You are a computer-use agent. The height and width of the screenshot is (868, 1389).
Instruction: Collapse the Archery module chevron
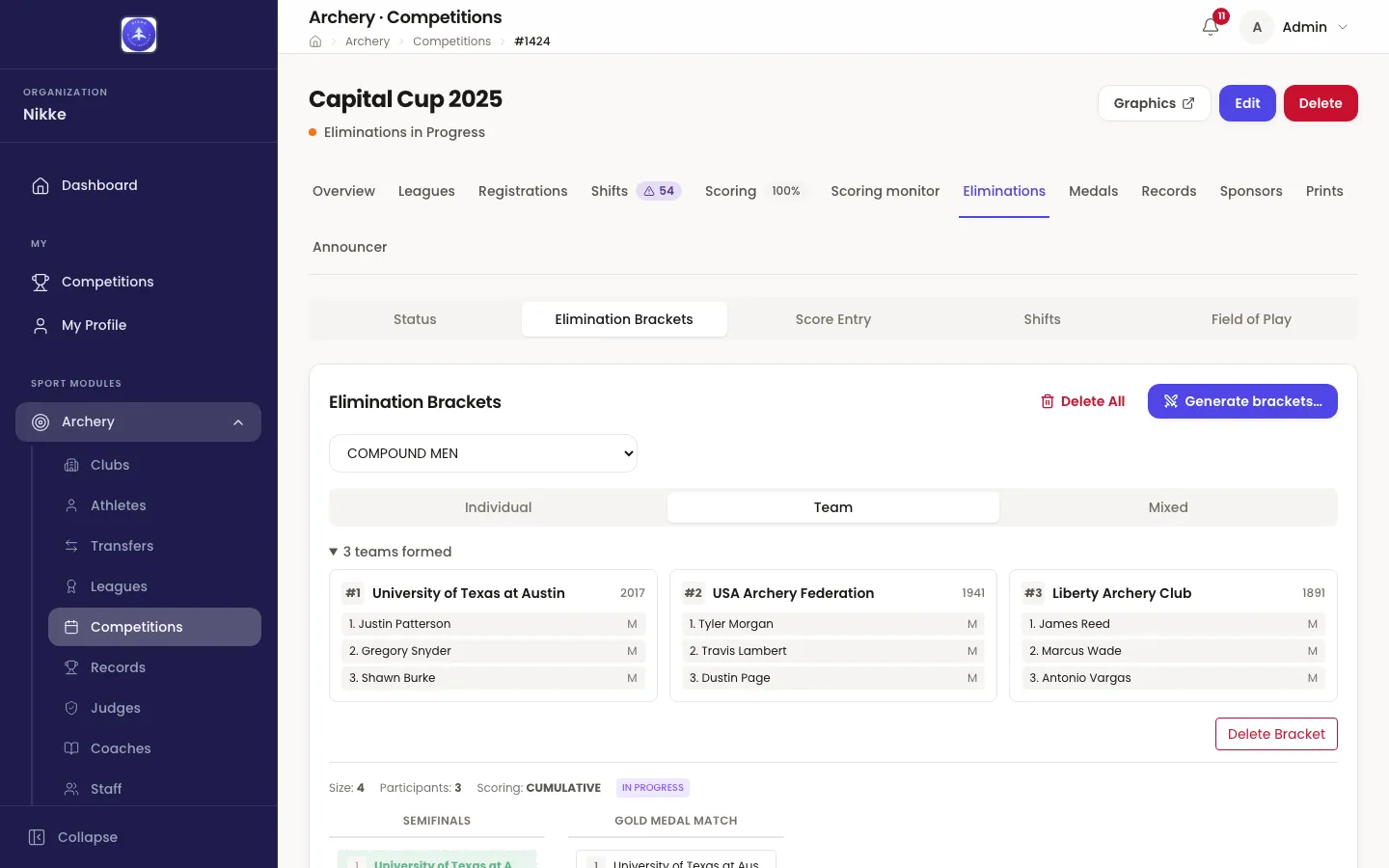click(x=238, y=422)
